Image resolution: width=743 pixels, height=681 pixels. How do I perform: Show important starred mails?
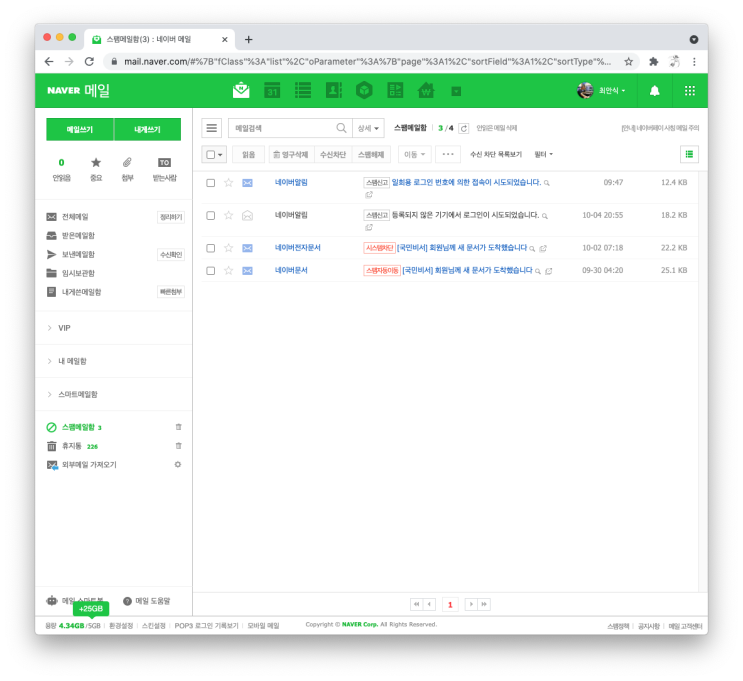coord(96,169)
